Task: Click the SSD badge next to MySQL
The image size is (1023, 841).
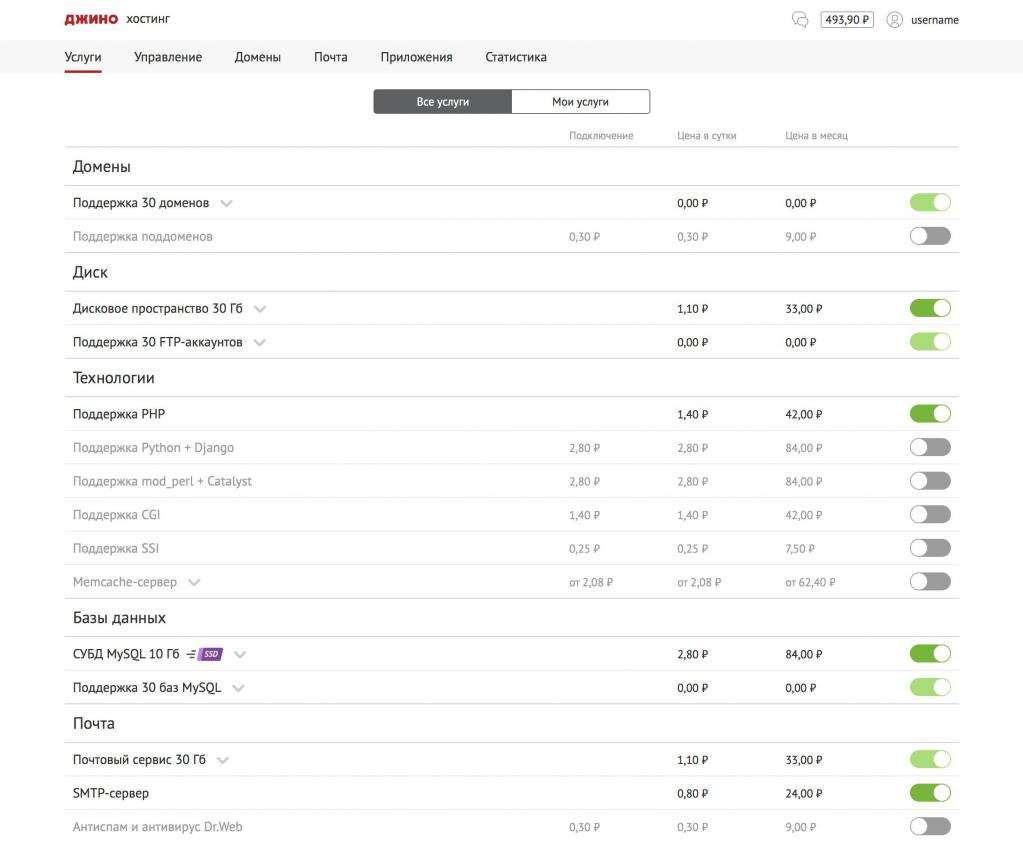Action: pyautogui.click(x=209, y=654)
